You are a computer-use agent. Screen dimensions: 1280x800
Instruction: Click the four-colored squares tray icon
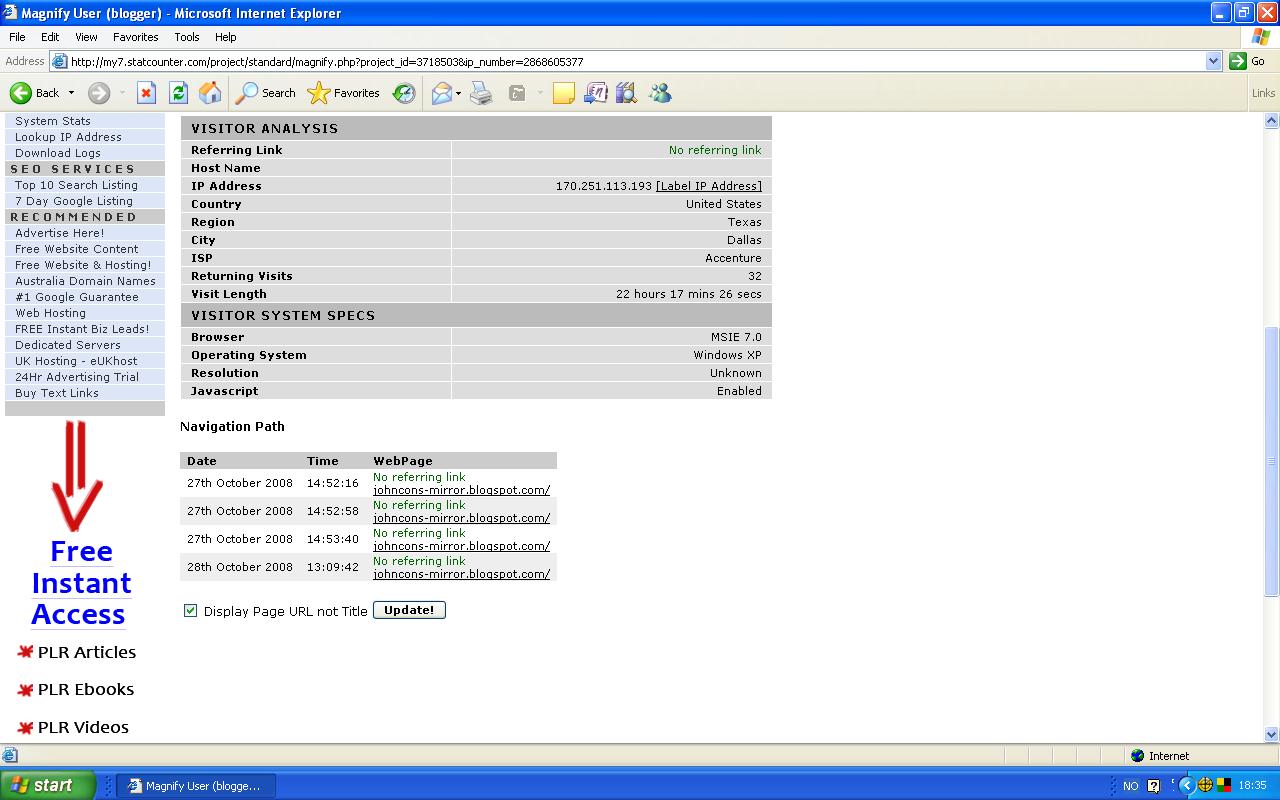[x=1223, y=785]
